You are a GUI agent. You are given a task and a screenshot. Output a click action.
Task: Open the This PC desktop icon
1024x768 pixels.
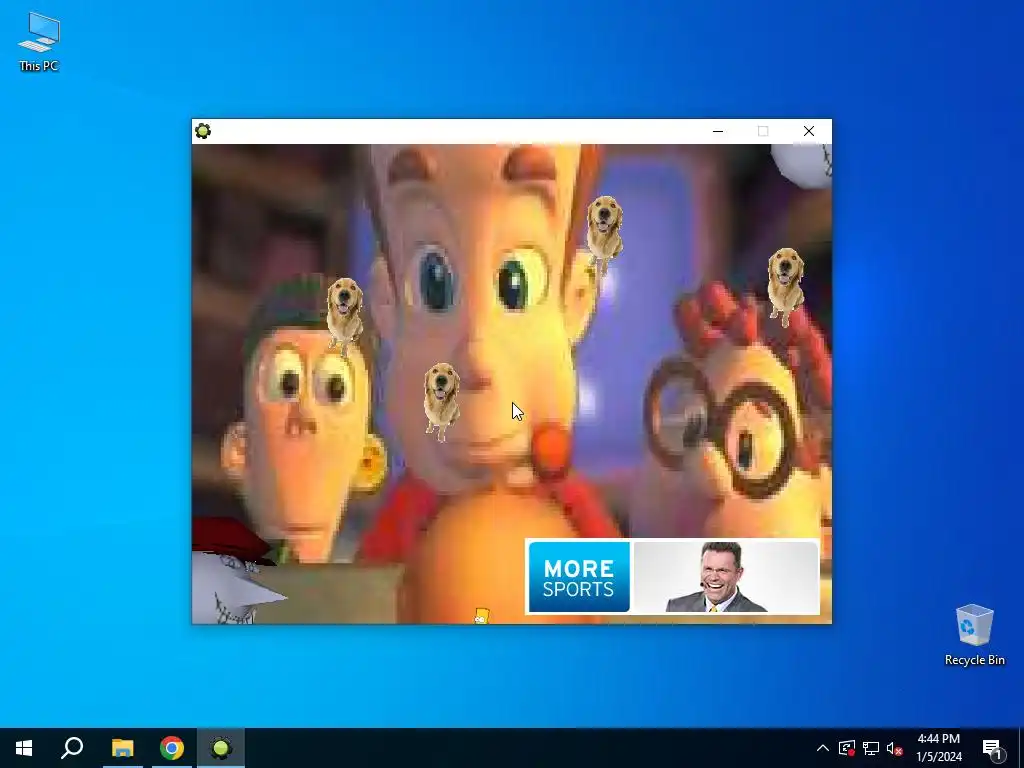39,41
